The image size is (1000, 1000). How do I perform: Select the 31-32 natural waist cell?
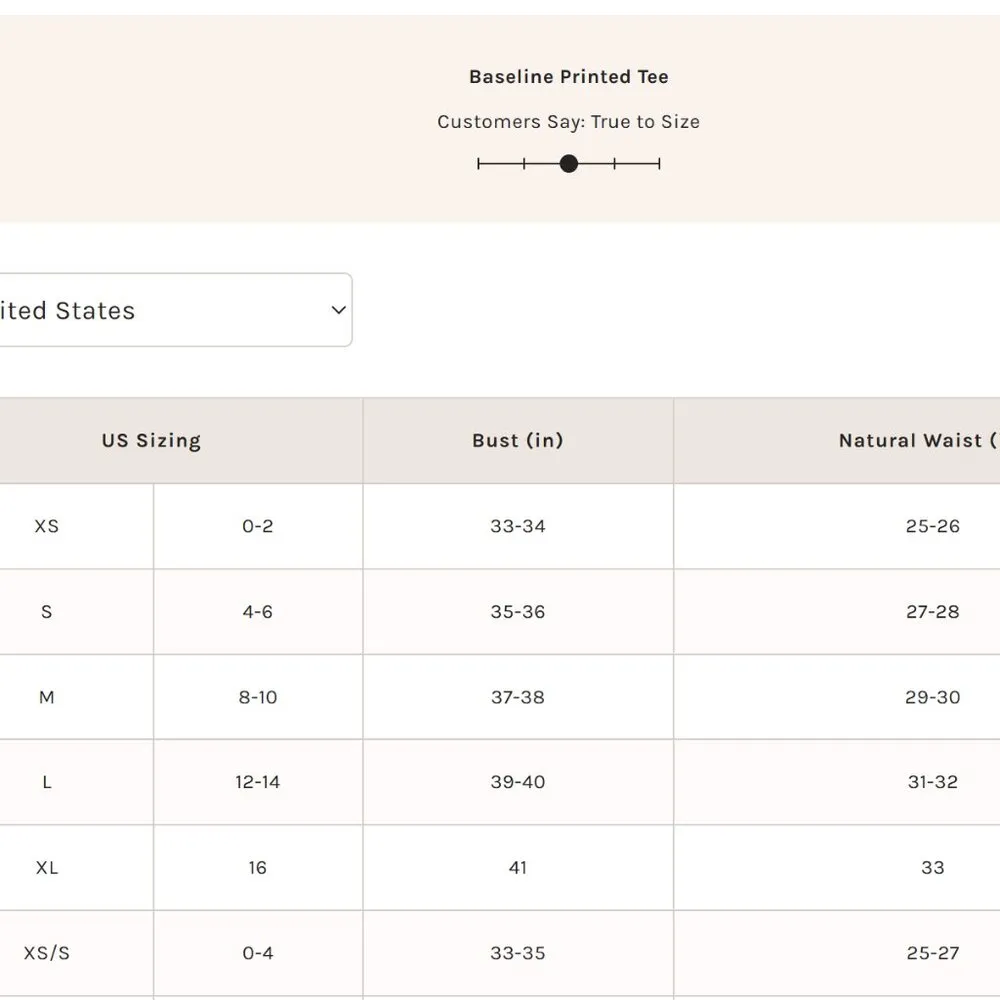click(x=932, y=782)
